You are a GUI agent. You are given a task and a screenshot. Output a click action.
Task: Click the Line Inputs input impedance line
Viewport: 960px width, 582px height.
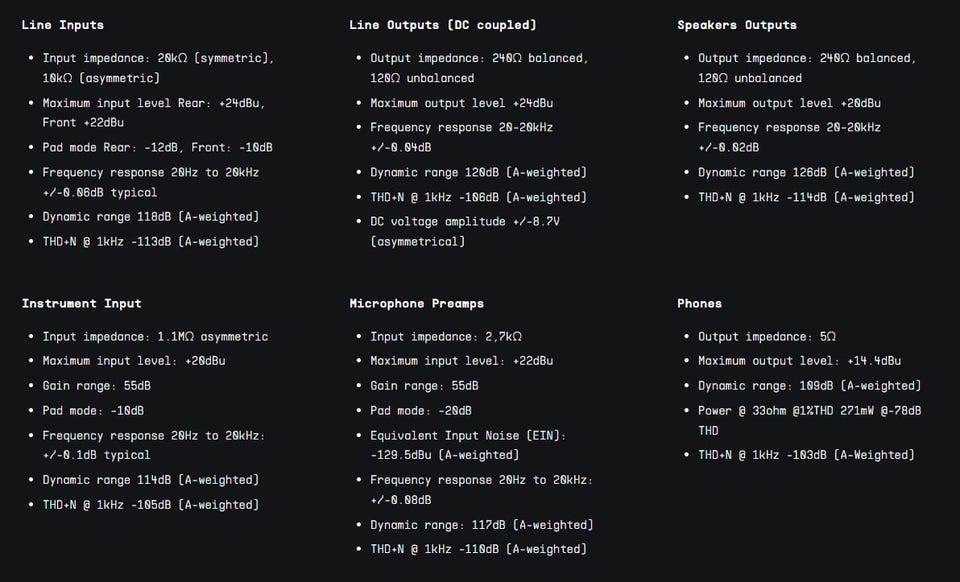tap(158, 68)
